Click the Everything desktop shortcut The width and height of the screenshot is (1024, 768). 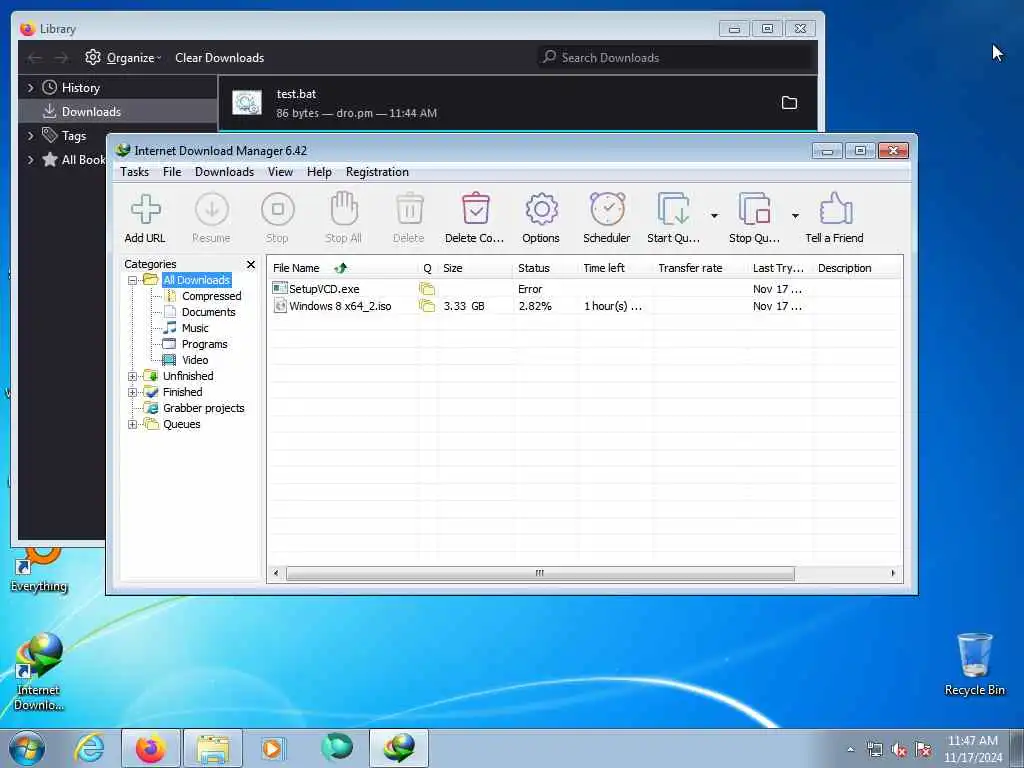[39, 571]
